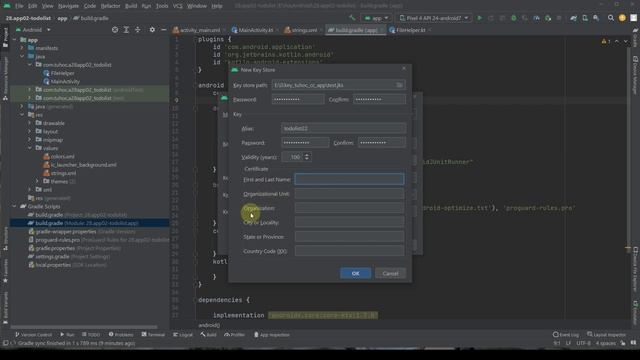Screen dimensions: 640x360
Task: Click the First and Last Name field
Action: pyautogui.click(x=349, y=179)
